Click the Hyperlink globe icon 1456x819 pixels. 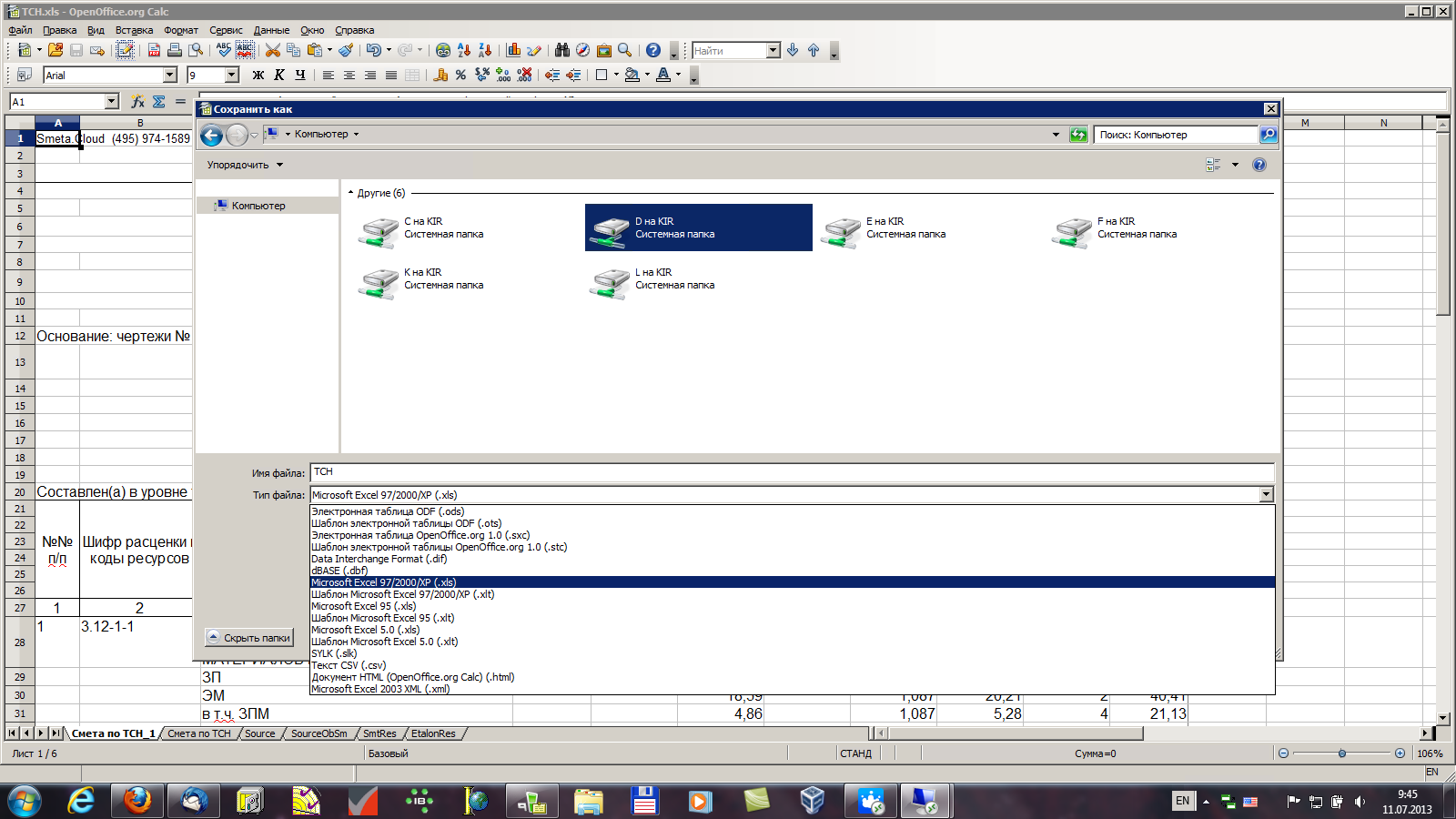point(443,50)
